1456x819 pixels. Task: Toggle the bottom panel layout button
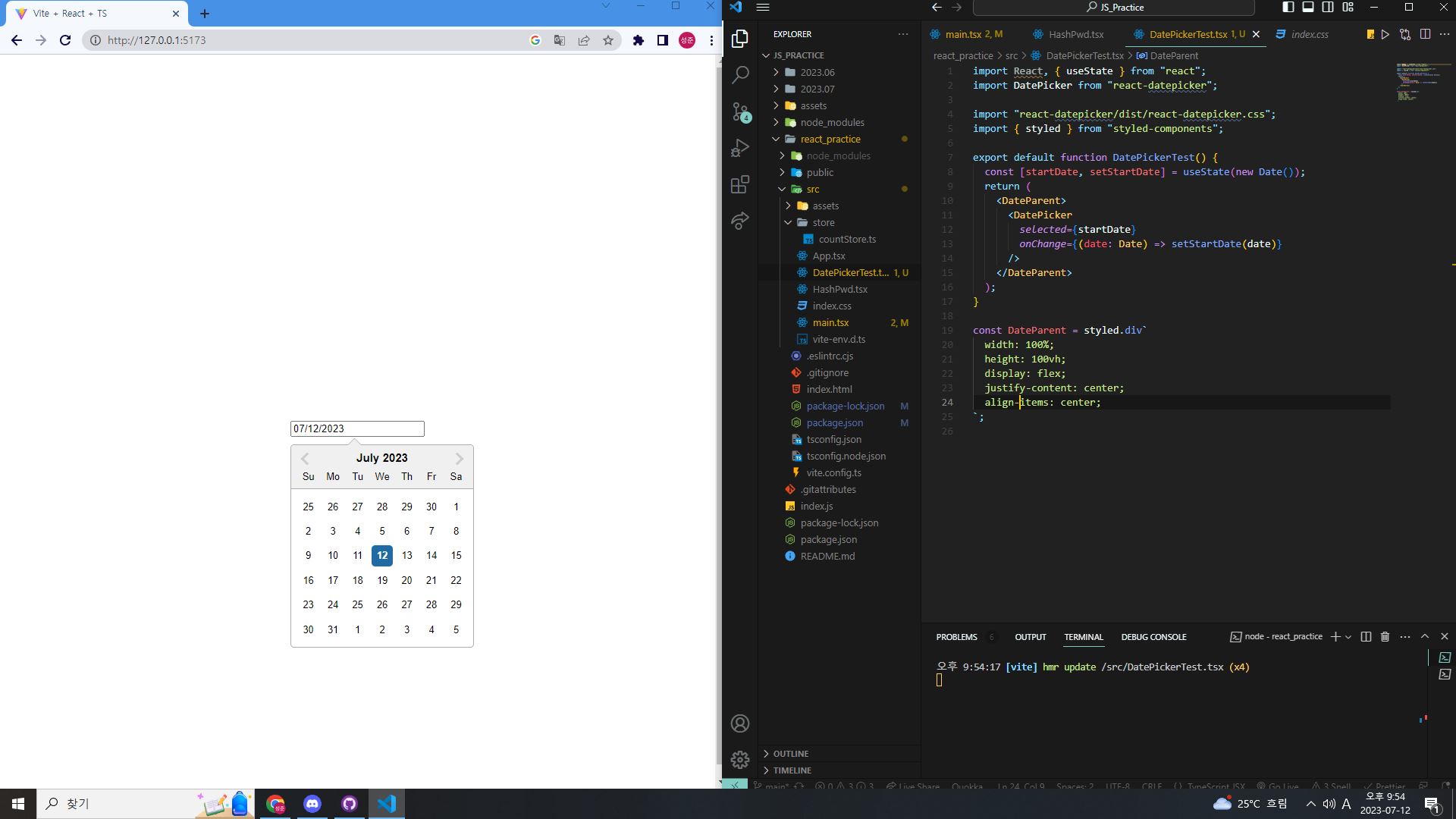pyautogui.click(x=1308, y=7)
